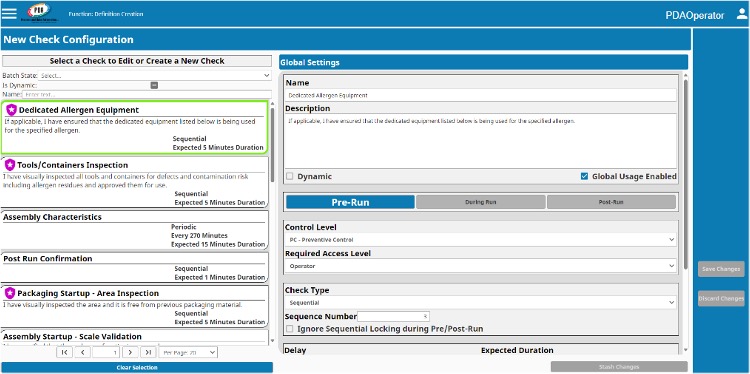Screen dimensions: 750x374
Task: Open the hamburger navigation menu
Action: pyautogui.click(x=9, y=13)
